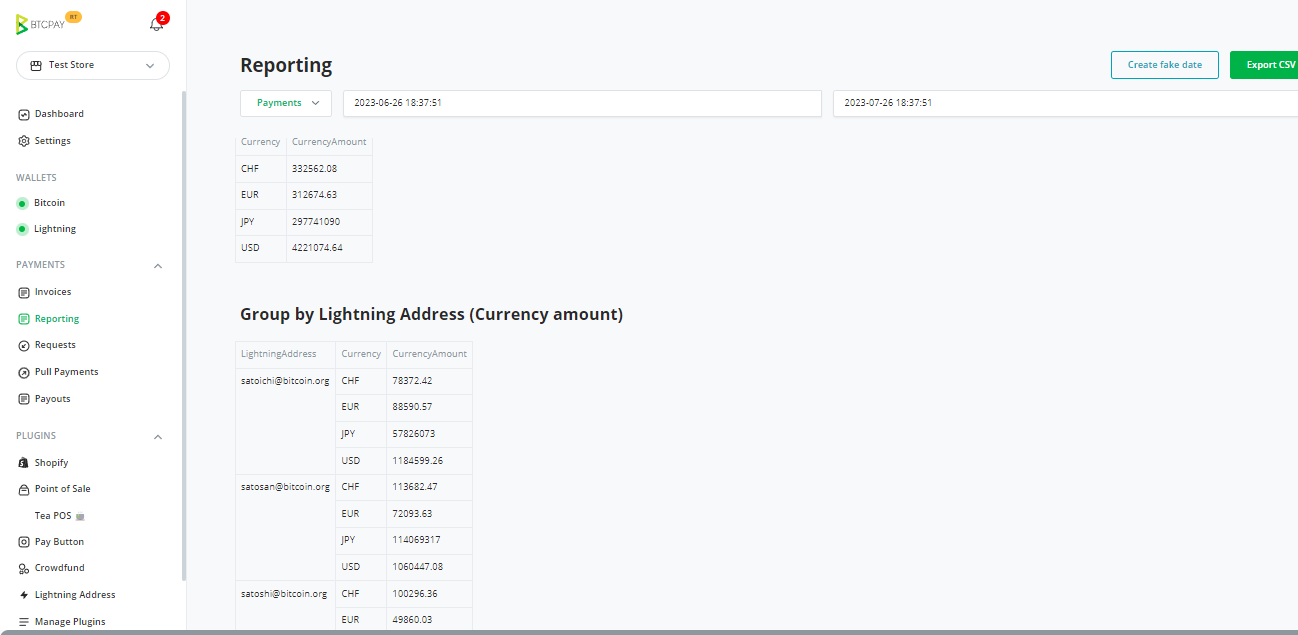Open Lightning Address bolt icon
The width and height of the screenshot is (1298, 635).
click(x=24, y=595)
